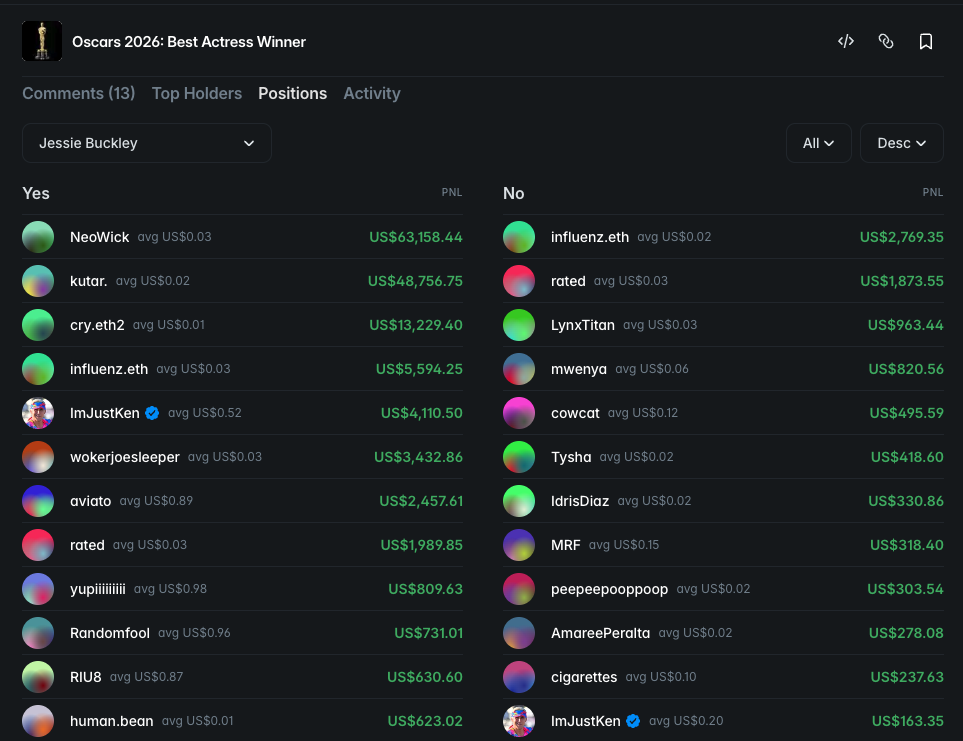The image size is (963, 741).
Task: Click Tysha's avatar icon
Action: tap(519, 457)
